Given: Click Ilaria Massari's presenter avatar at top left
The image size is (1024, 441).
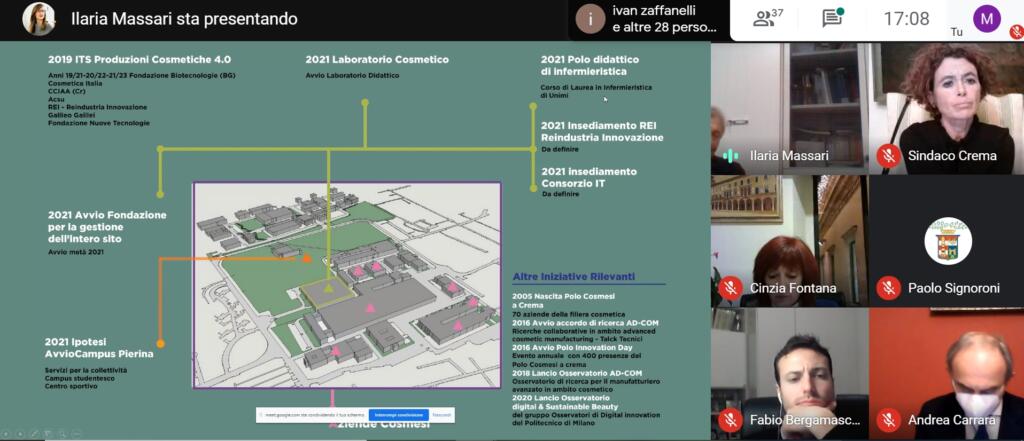Looking at the screenshot, I should [x=39, y=19].
